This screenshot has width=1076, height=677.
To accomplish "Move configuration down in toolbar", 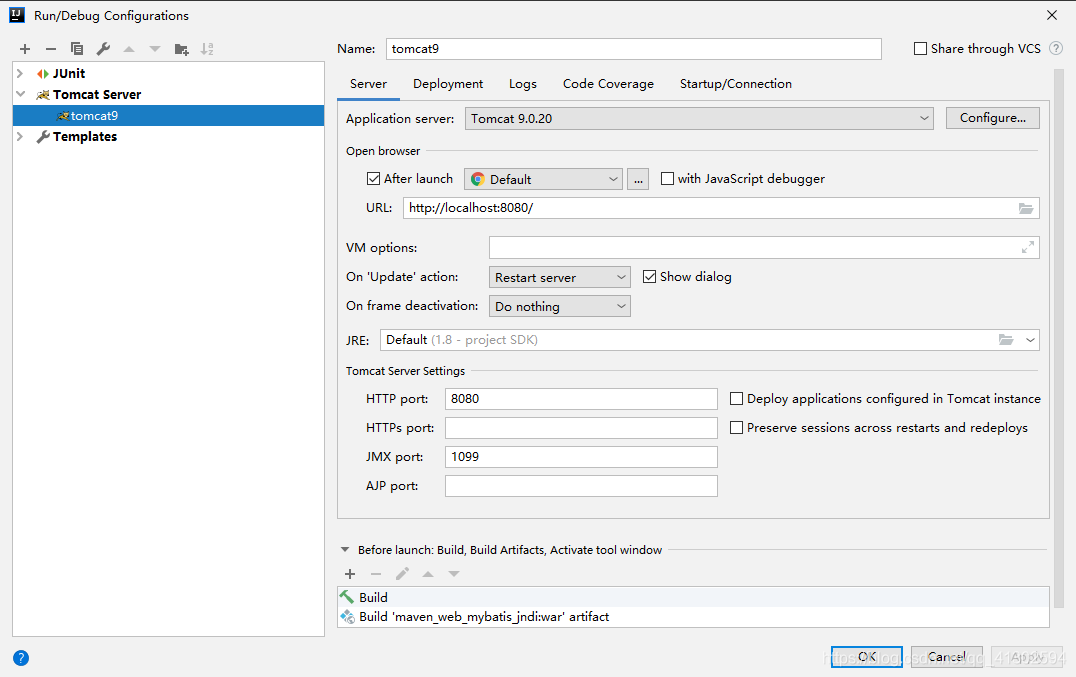I will coord(155,49).
